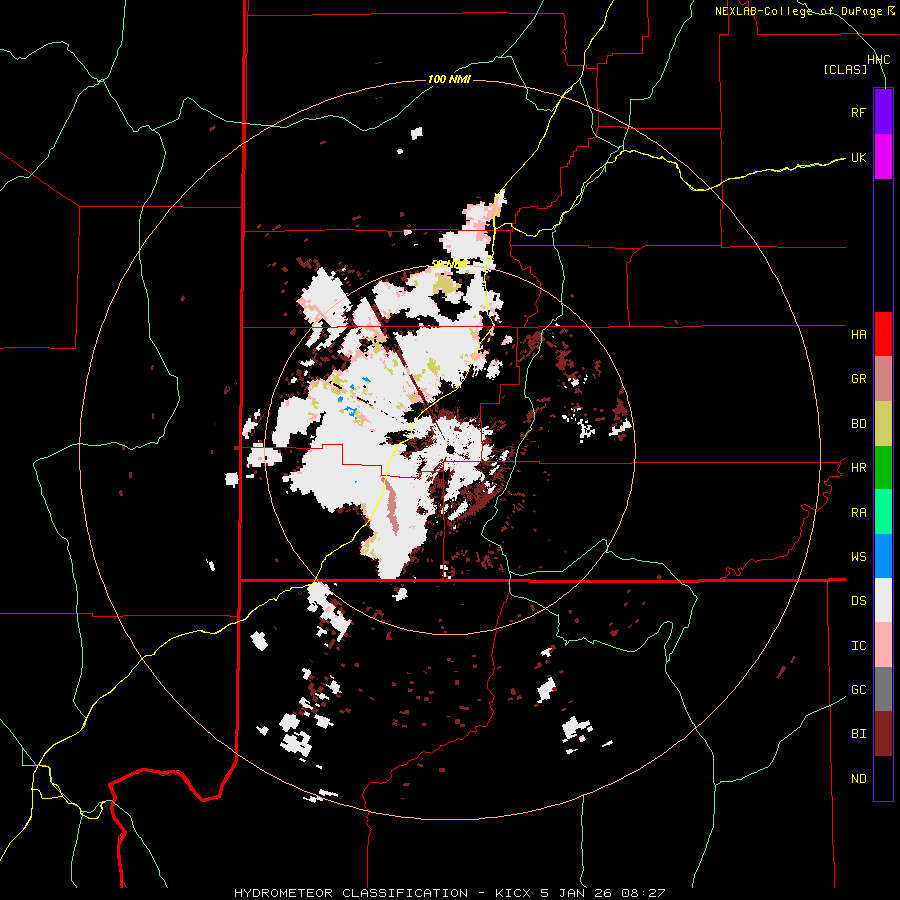Select the BD yellow legend block
The image size is (900, 900).
[883, 424]
